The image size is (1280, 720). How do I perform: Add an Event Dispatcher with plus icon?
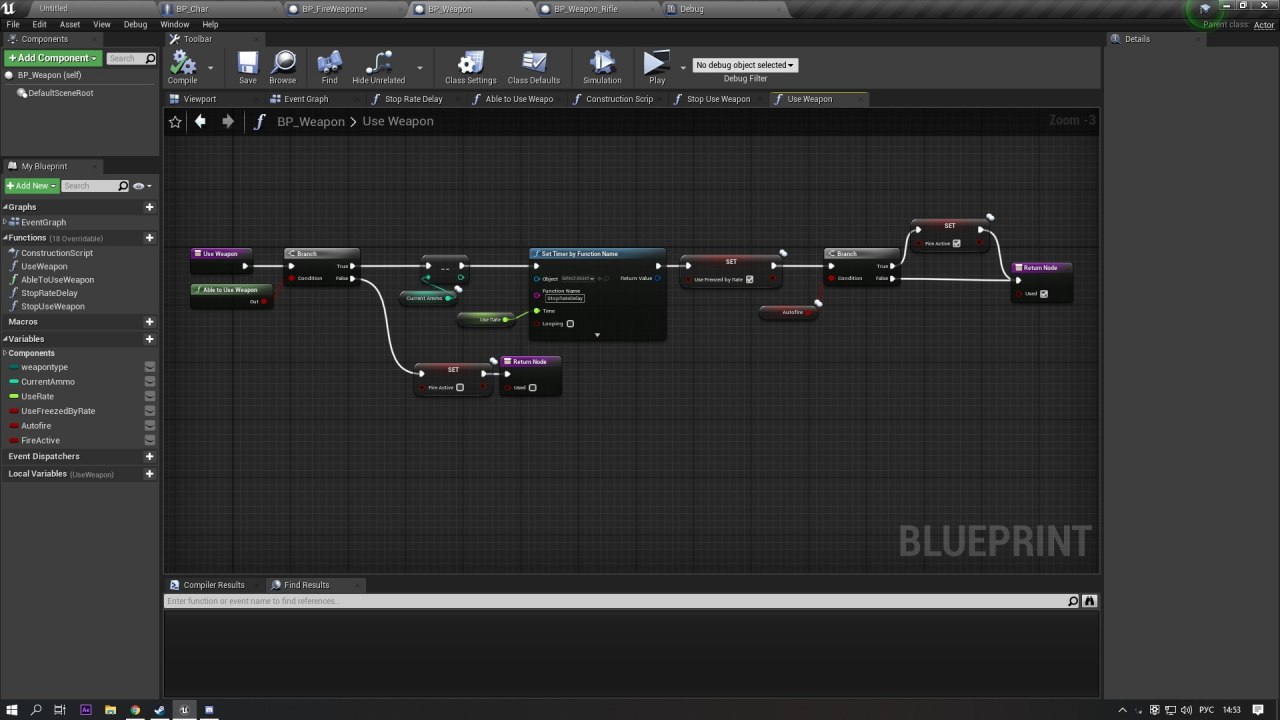coord(149,456)
